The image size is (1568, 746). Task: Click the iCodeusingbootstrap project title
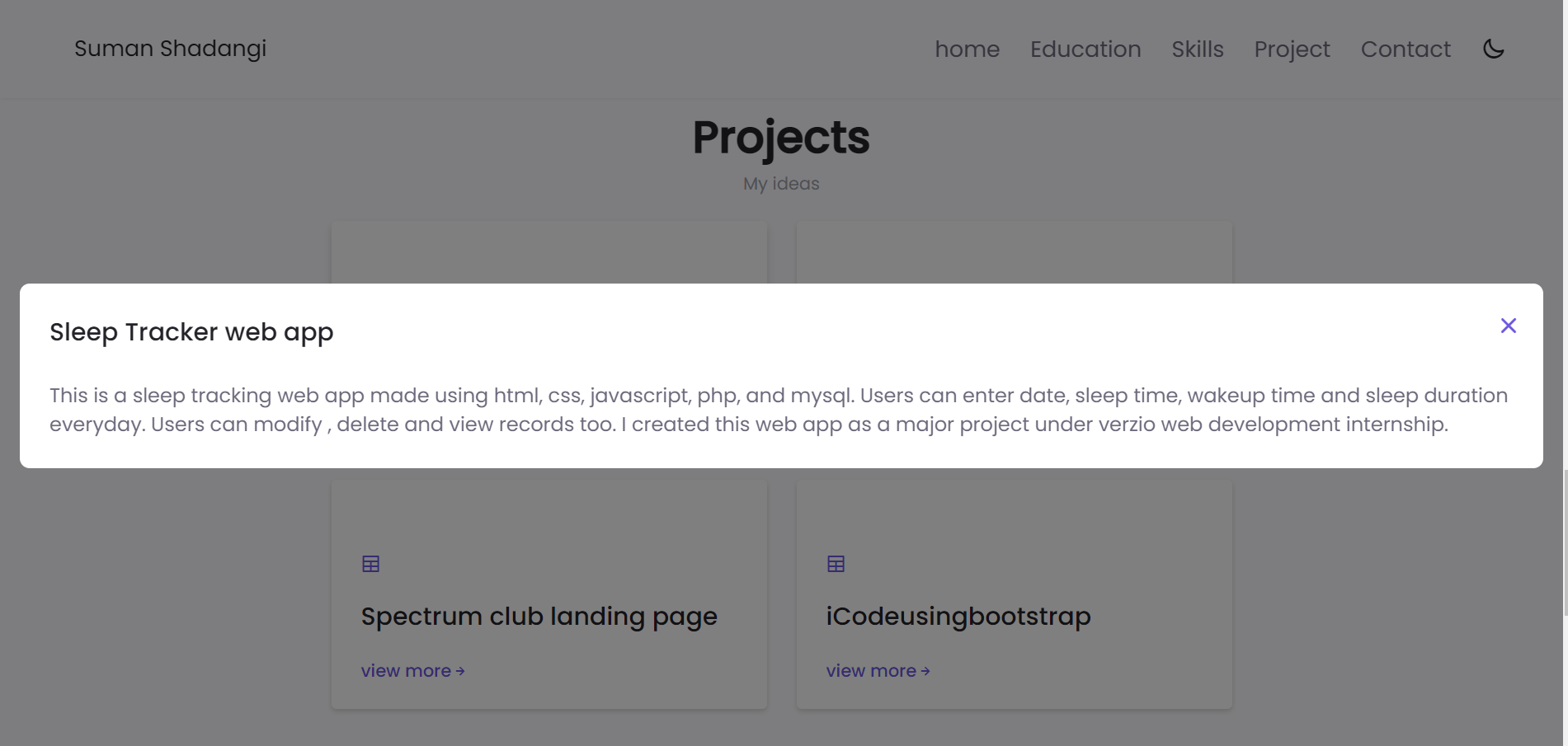click(x=958, y=616)
